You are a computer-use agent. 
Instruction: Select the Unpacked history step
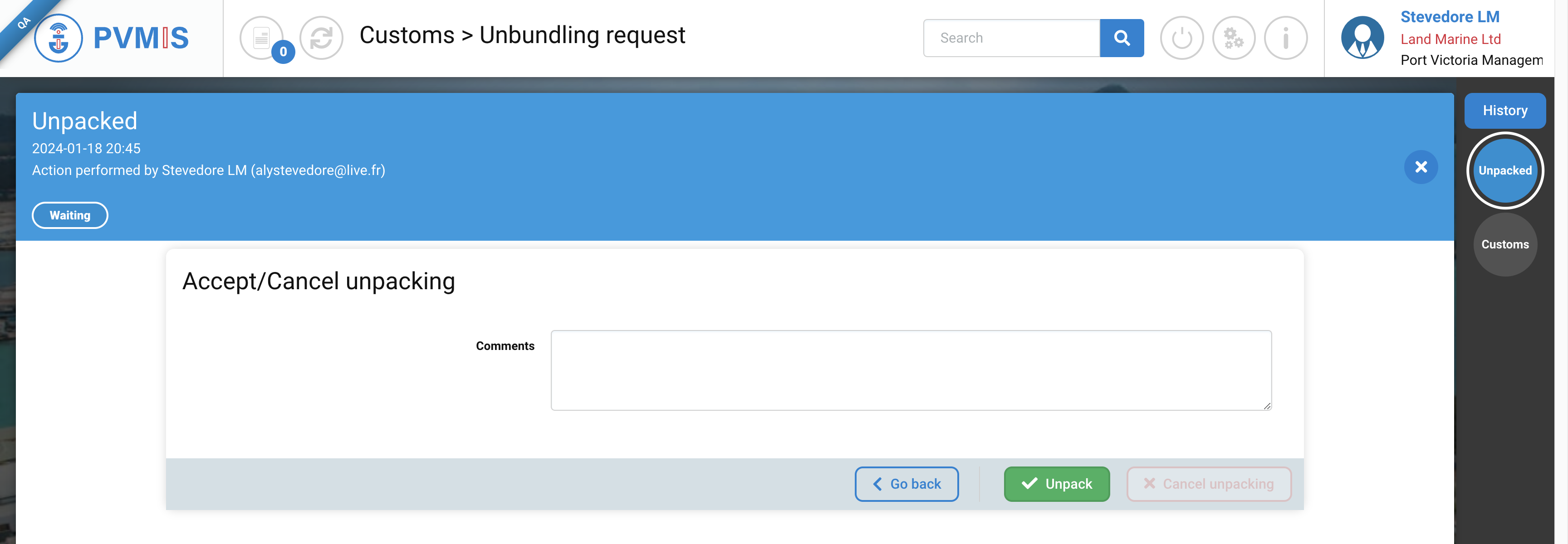coord(1504,170)
